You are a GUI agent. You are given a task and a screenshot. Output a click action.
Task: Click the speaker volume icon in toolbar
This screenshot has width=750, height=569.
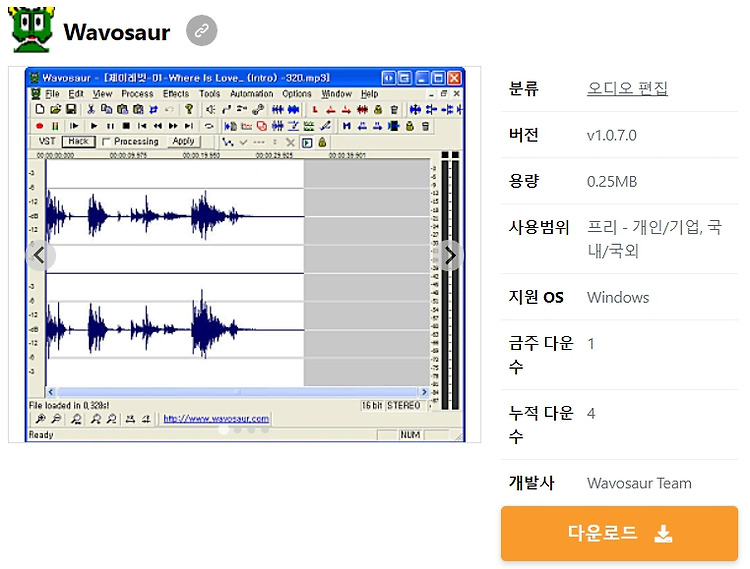click(x=210, y=109)
